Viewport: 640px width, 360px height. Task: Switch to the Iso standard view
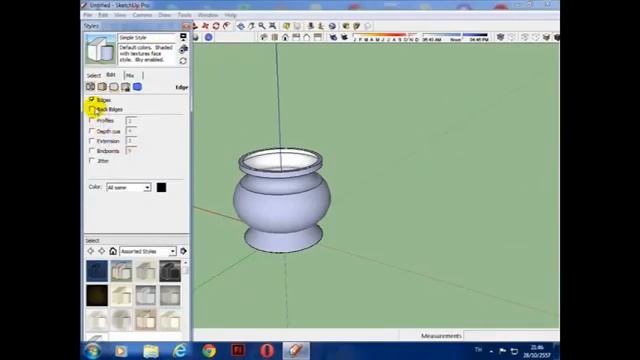[263, 37]
